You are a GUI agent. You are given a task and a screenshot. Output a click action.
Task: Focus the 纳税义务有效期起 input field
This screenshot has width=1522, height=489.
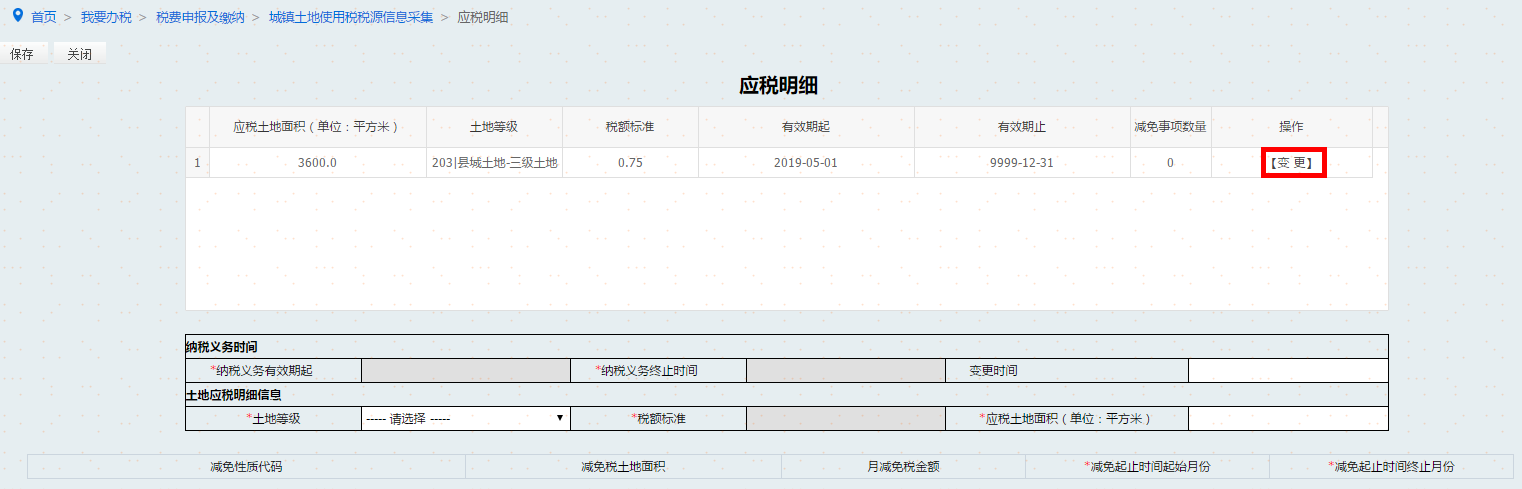point(465,371)
